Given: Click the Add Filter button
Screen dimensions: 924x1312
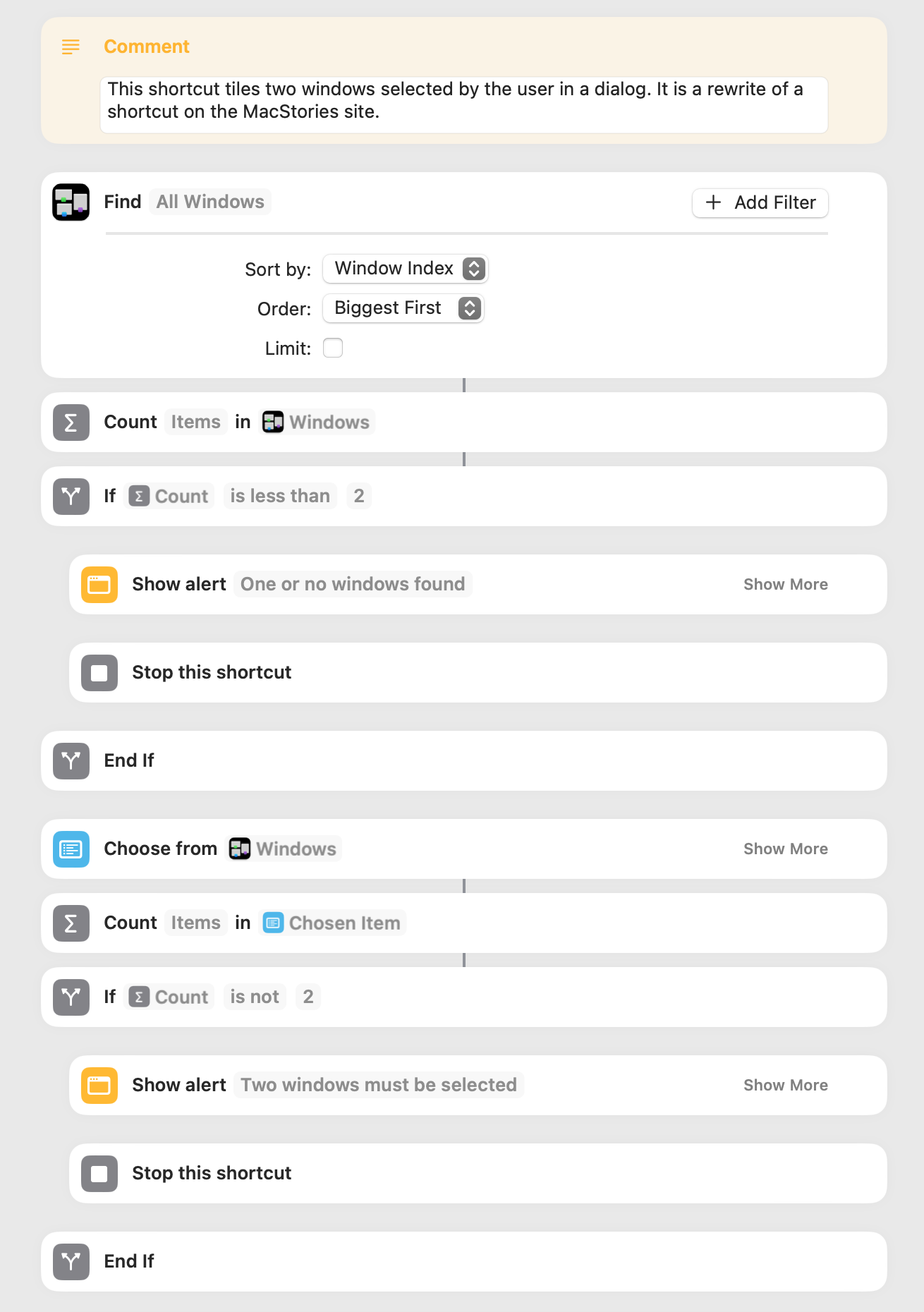Looking at the screenshot, I should [x=760, y=202].
